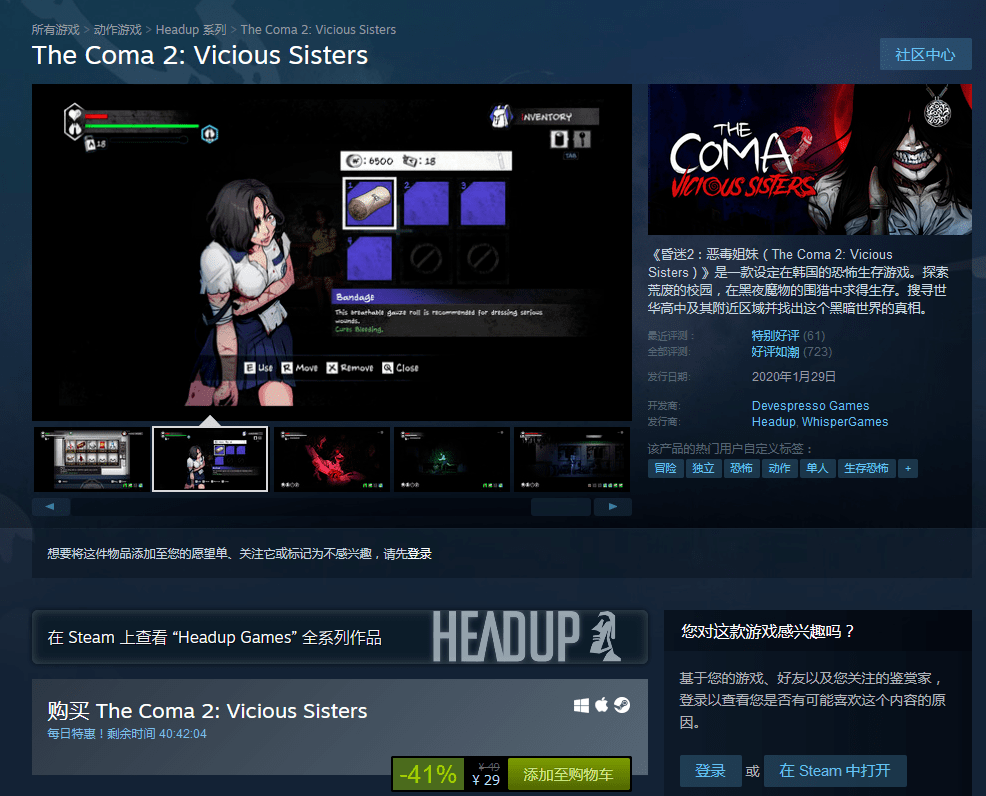View recent reviews 特别好评
The width and height of the screenshot is (986, 796).
coord(775,336)
